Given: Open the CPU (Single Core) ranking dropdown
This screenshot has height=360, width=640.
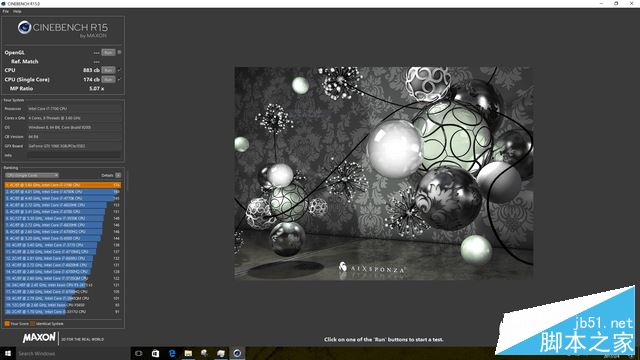Looking at the screenshot, I should pyautogui.click(x=32, y=175).
